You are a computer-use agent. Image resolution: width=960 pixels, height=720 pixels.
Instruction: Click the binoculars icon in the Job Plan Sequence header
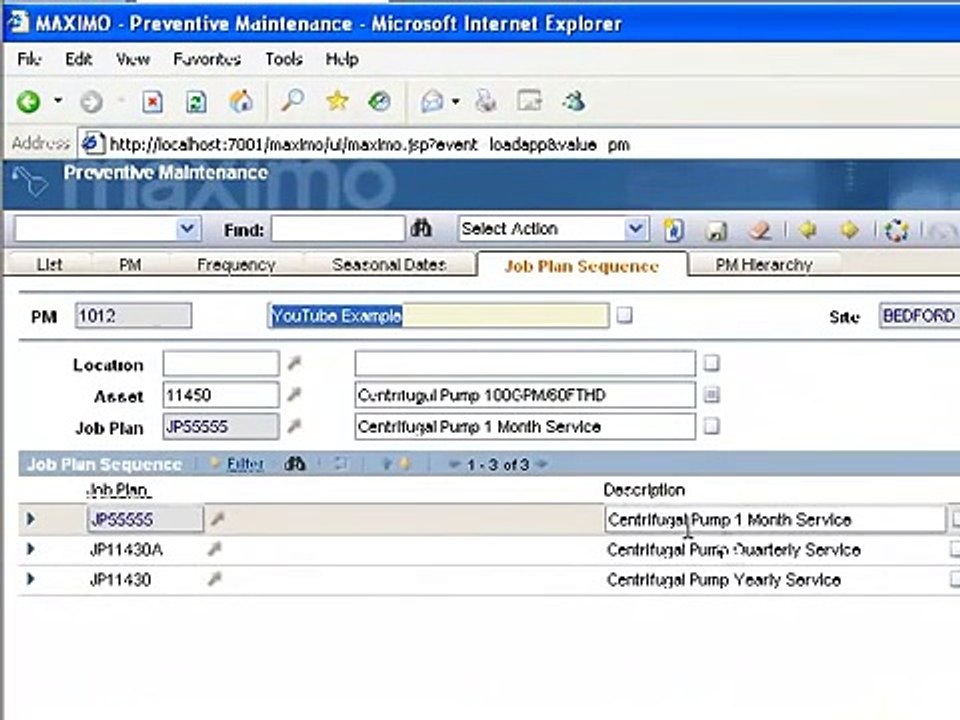[294, 464]
